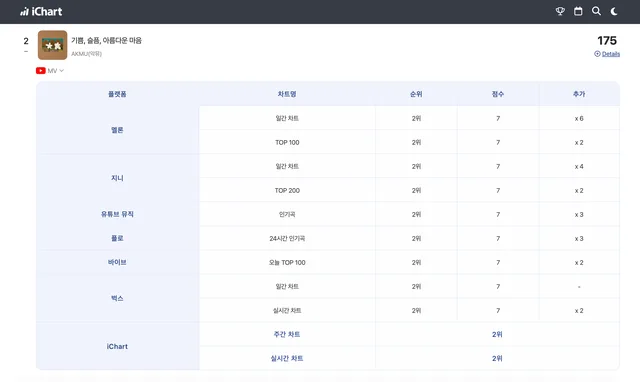Open the trophy rankings icon

(560, 11)
